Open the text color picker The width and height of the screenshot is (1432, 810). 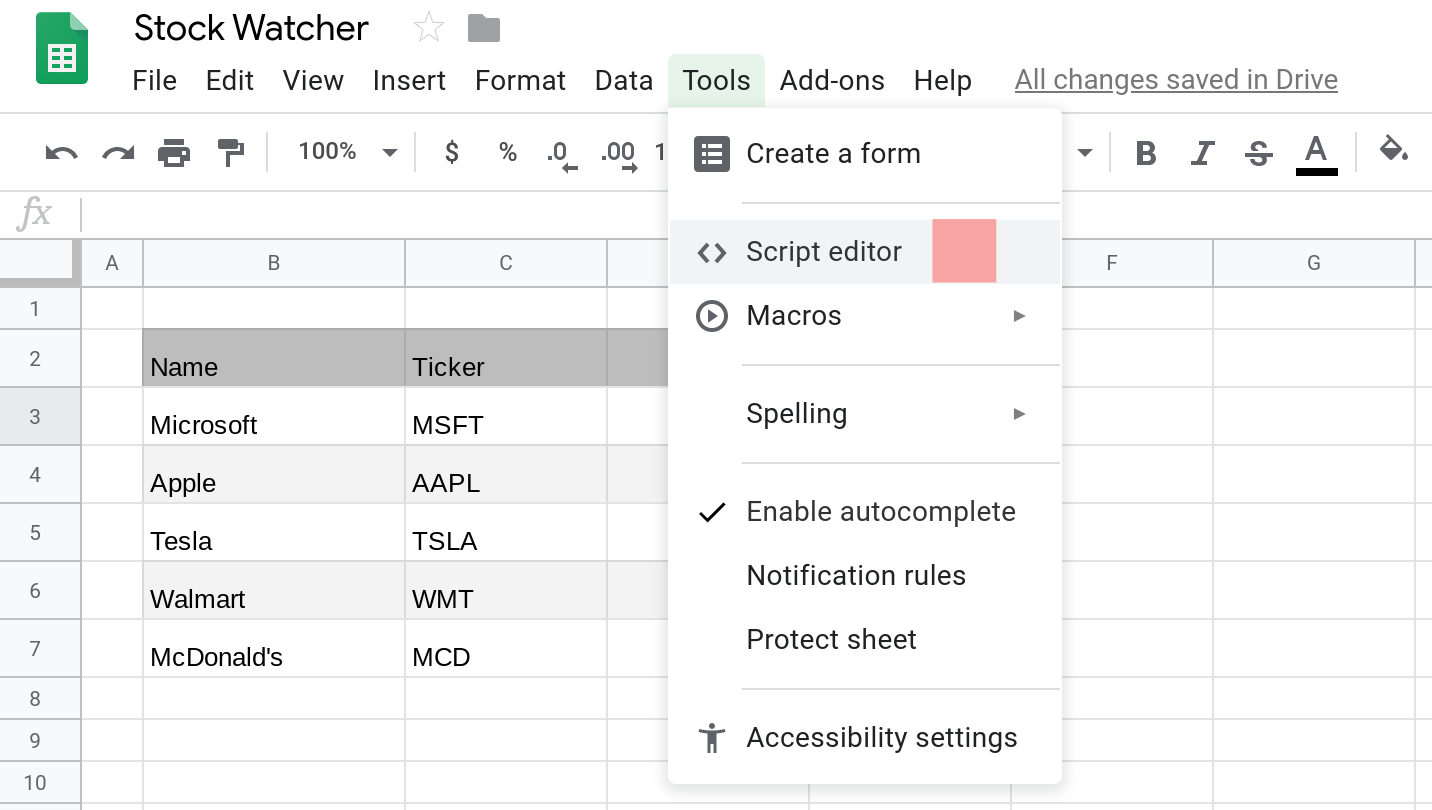pyautogui.click(x=1316, y=154)
